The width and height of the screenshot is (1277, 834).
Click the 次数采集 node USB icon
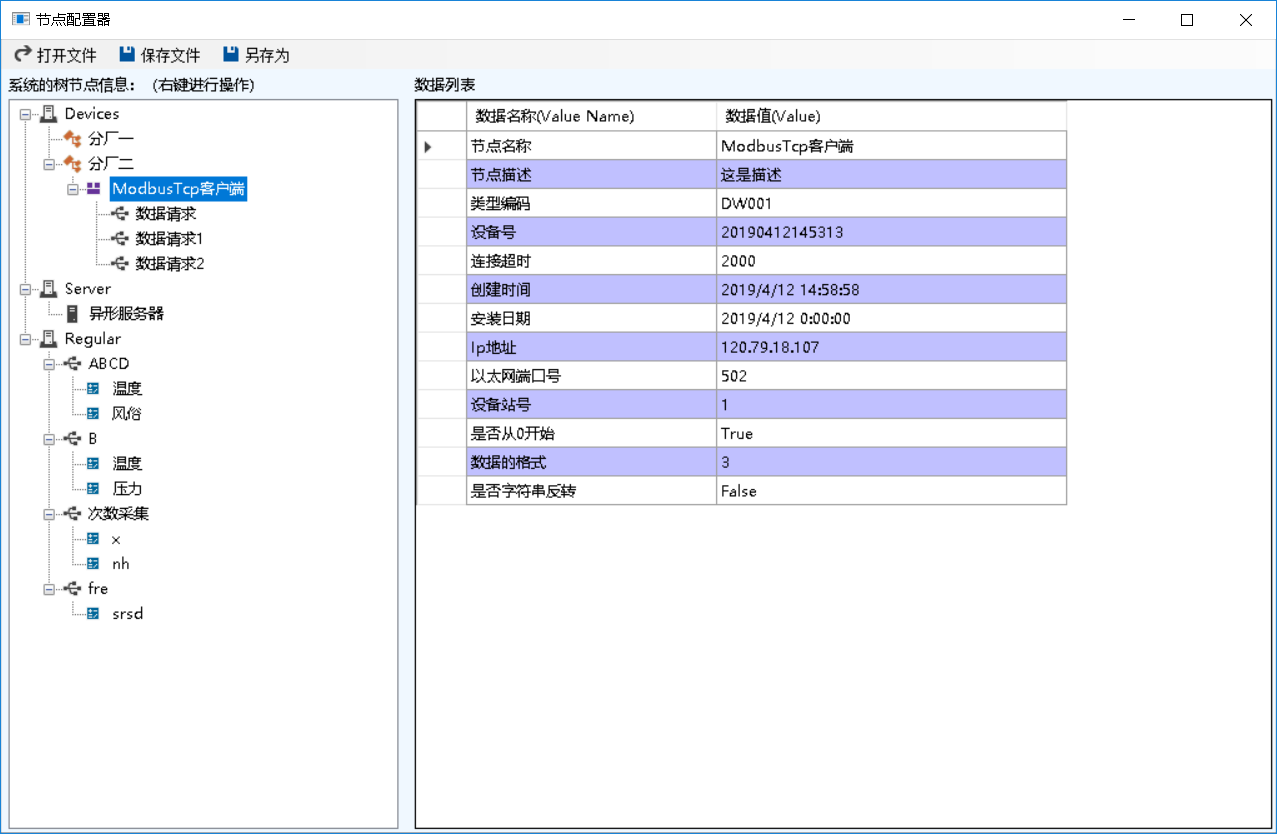(x=72, y=514)
